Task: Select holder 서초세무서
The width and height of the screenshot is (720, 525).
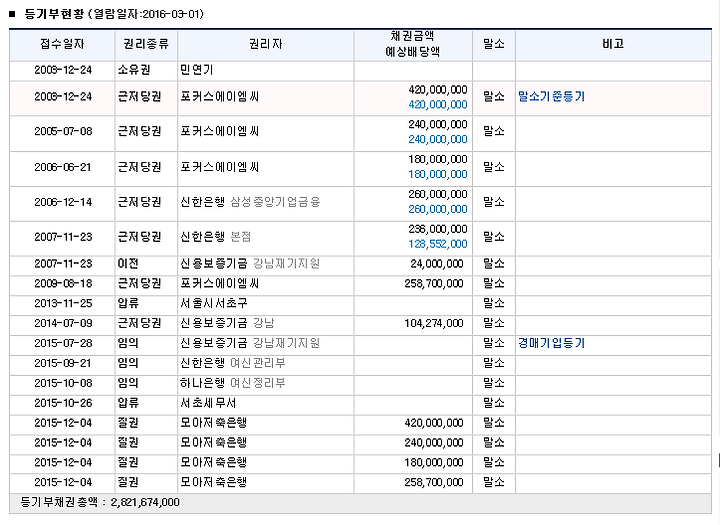Action: (208, 403)
